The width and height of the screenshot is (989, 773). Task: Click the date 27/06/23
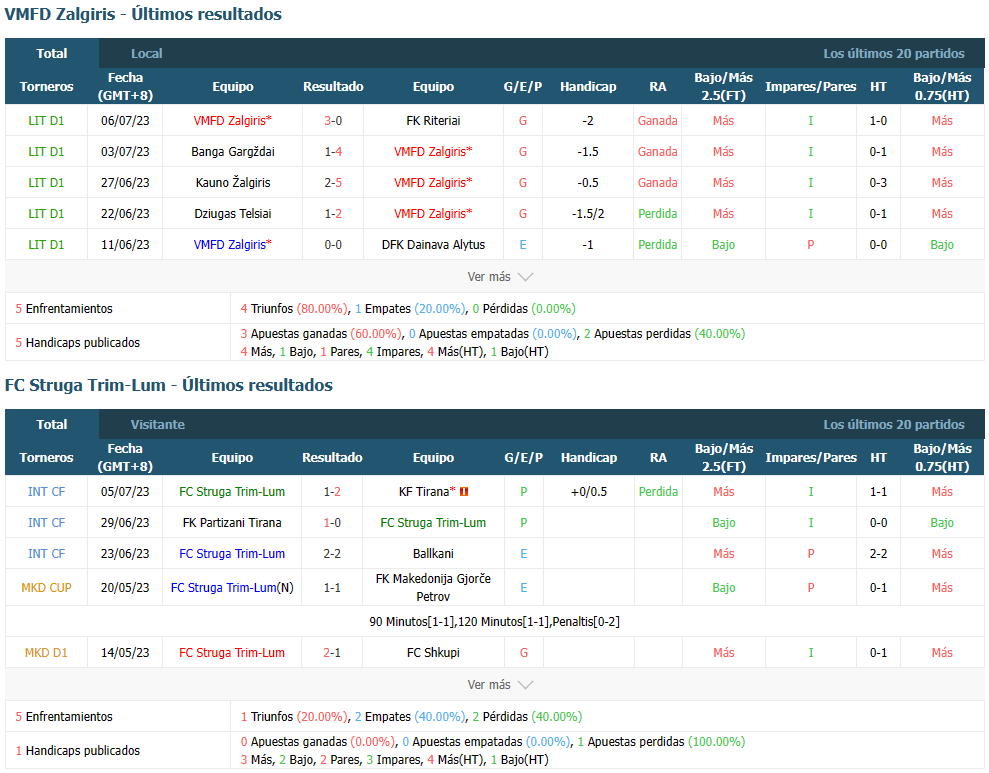(125, 182)
